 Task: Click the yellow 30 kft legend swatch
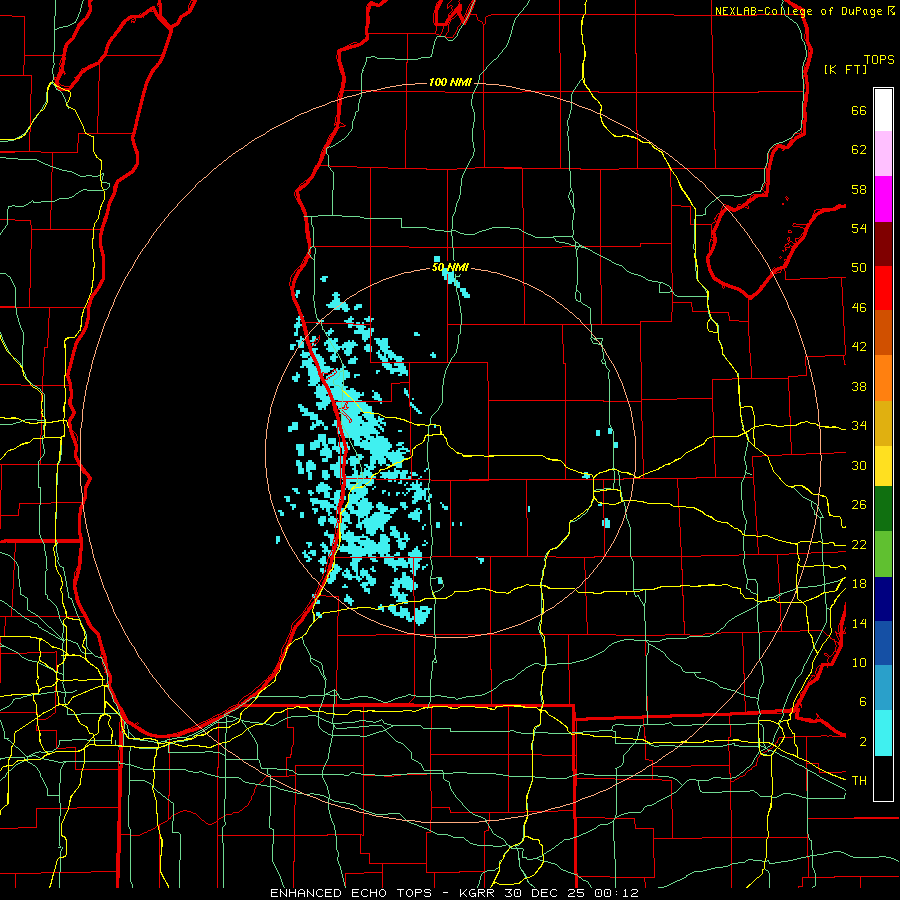(x=883, y=466)
